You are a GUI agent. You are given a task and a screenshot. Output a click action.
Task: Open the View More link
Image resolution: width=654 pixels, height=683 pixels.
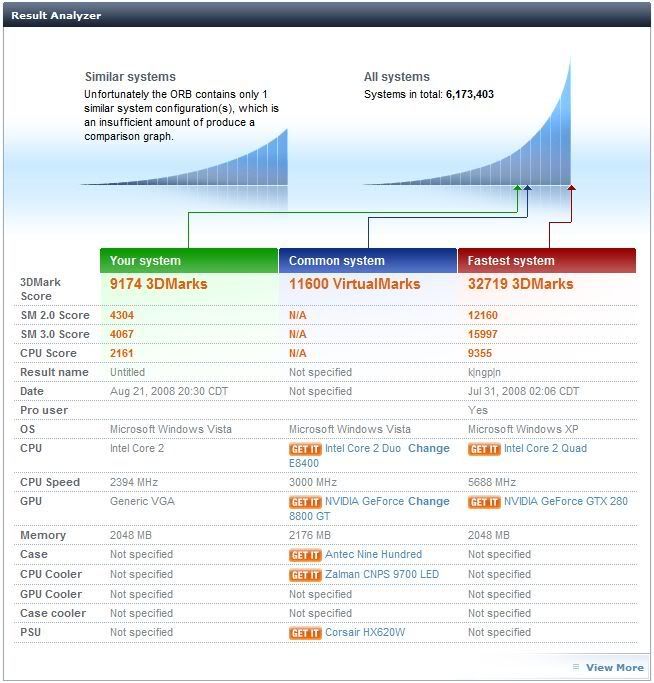615,667
